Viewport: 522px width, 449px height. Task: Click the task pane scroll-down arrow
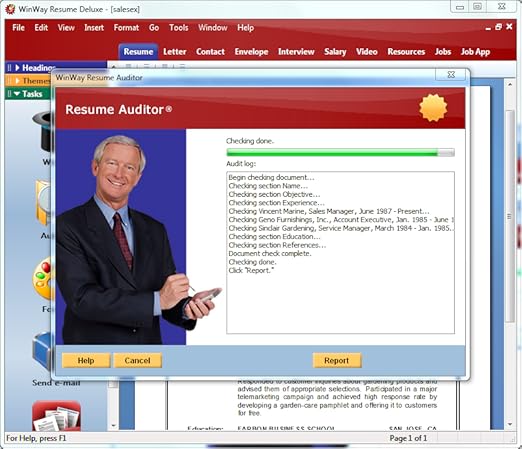[x=113, y=425]
